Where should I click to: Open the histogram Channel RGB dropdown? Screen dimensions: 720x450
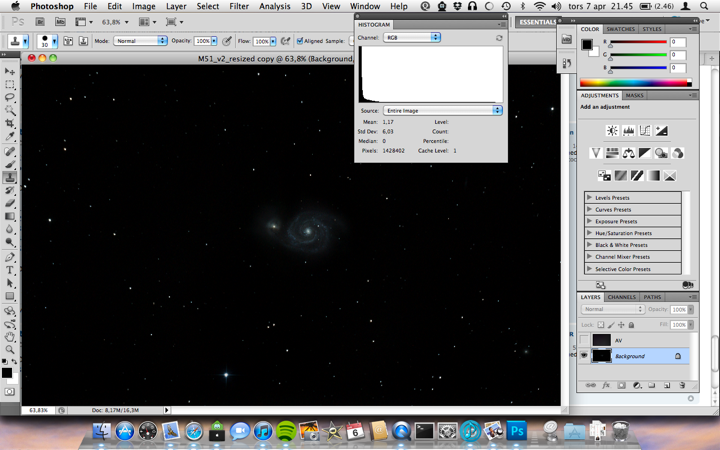(x=412, y=38)
